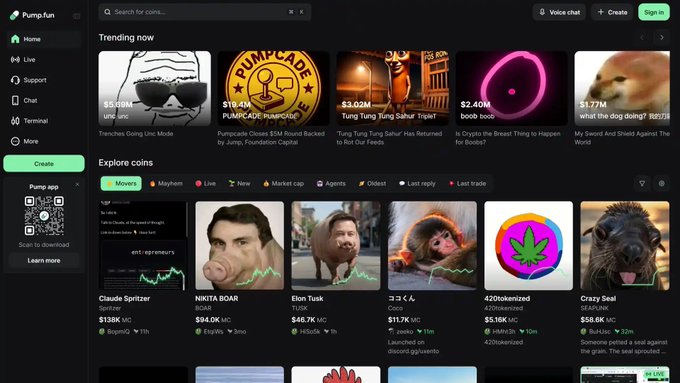Click the green Create button in sidebar
This screenshot has height=383, width=680.
44,164
